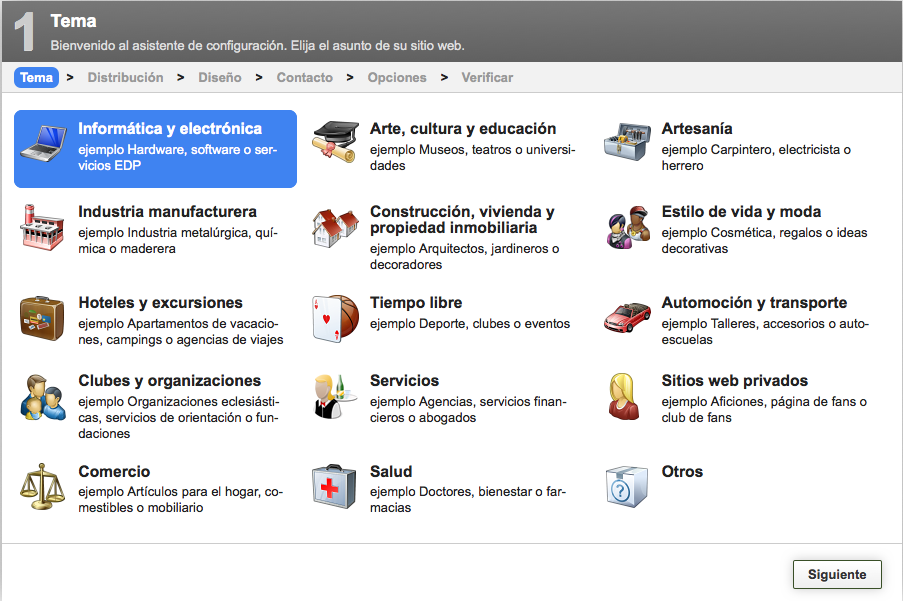Viewport: 903px width, 601px height.
Task: Select the graduation cap icon for Arte, cultura
Action: (335, 143)
